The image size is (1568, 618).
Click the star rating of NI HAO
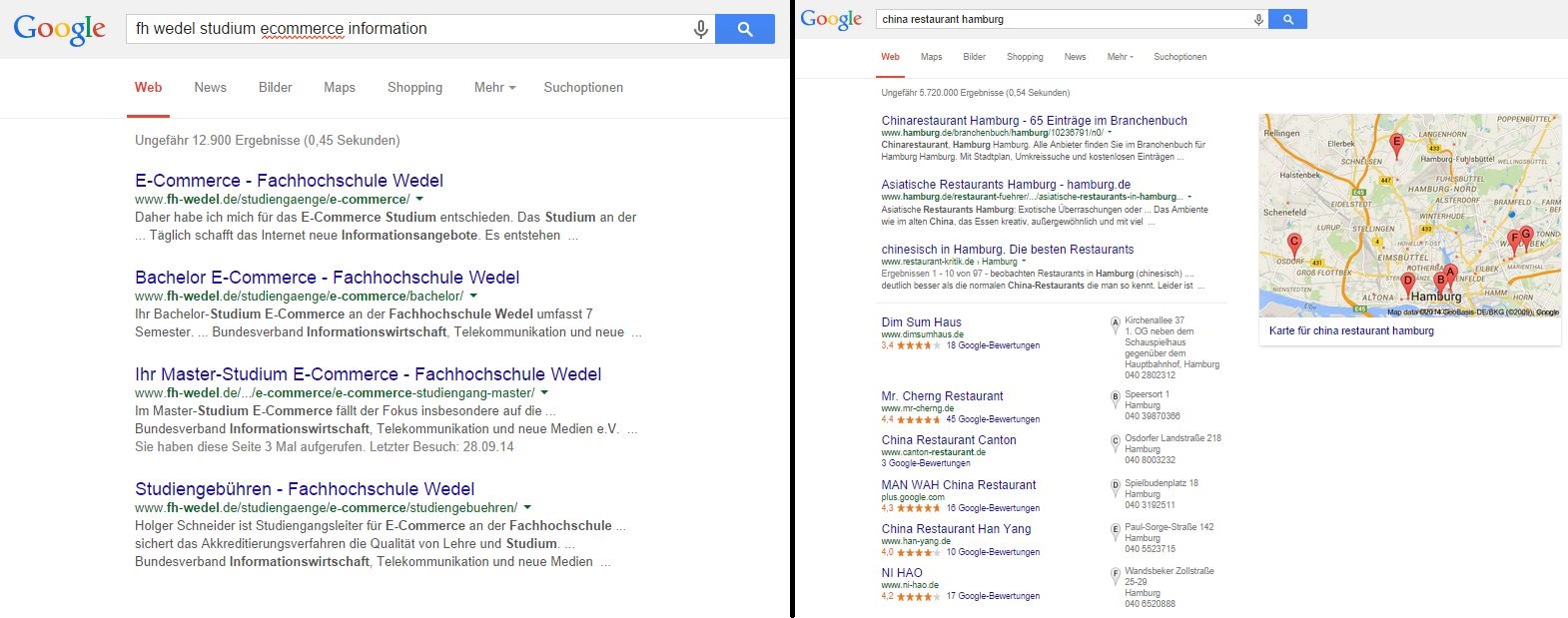pos(918,596)
